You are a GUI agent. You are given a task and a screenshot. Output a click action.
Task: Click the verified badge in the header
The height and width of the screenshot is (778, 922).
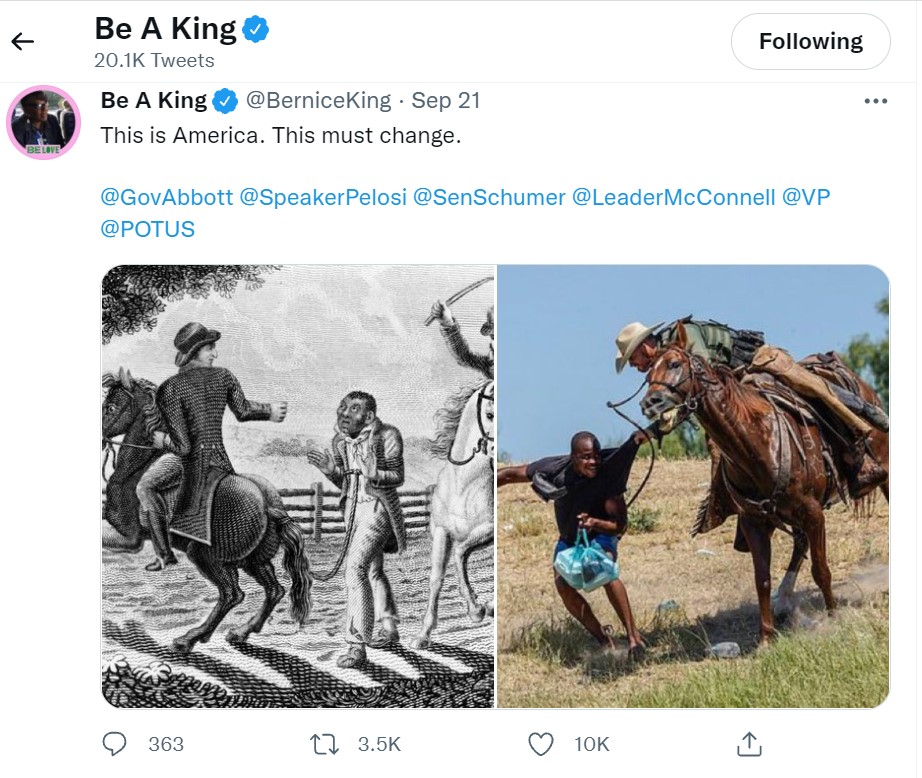[x=257, y=30]
